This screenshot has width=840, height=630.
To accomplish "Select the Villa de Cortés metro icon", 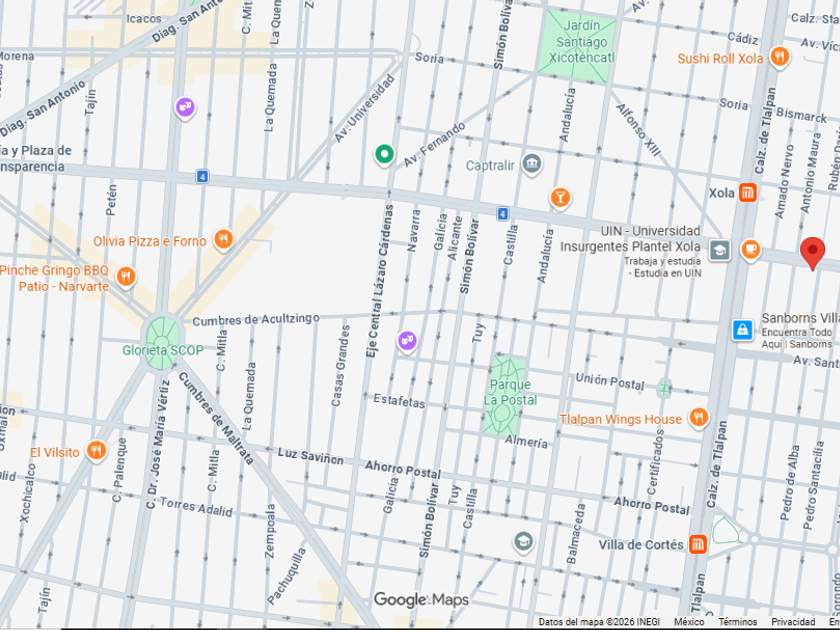I will pos(697,544).
